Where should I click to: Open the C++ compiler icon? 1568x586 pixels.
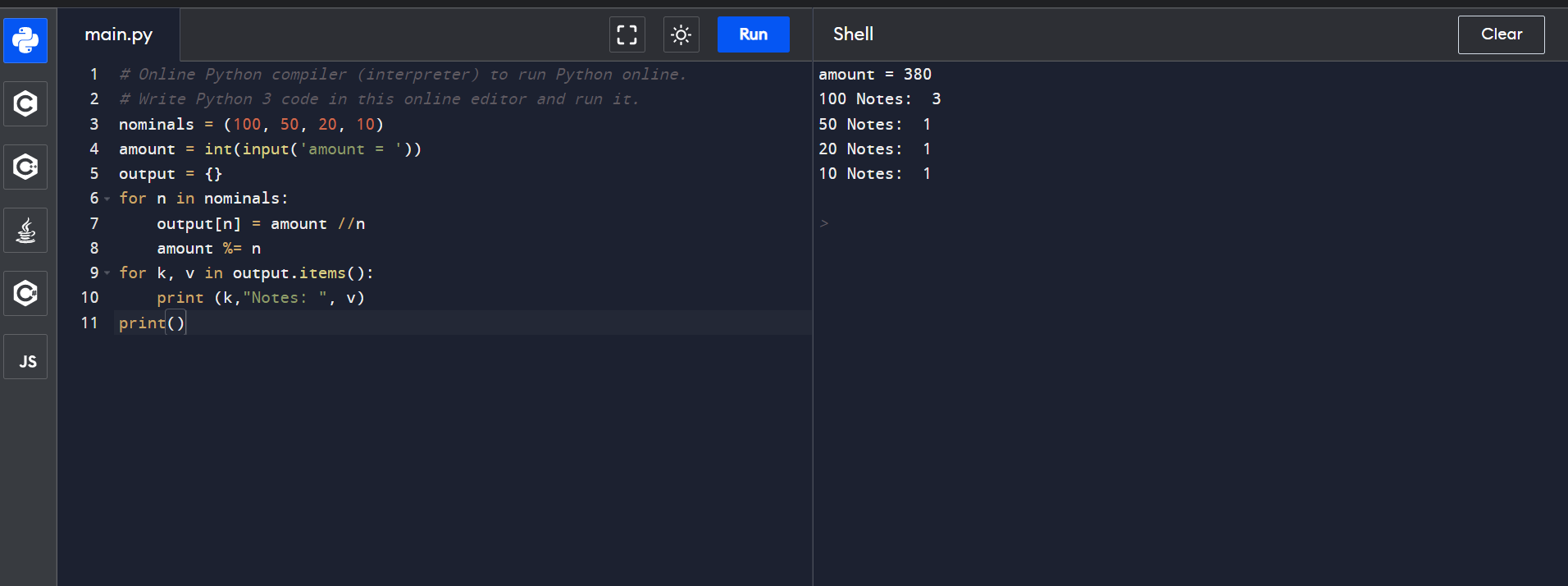[x=25, y=167]
